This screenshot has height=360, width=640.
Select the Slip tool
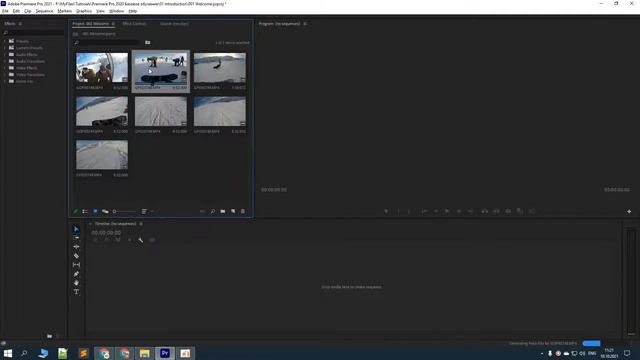point(76,265)
